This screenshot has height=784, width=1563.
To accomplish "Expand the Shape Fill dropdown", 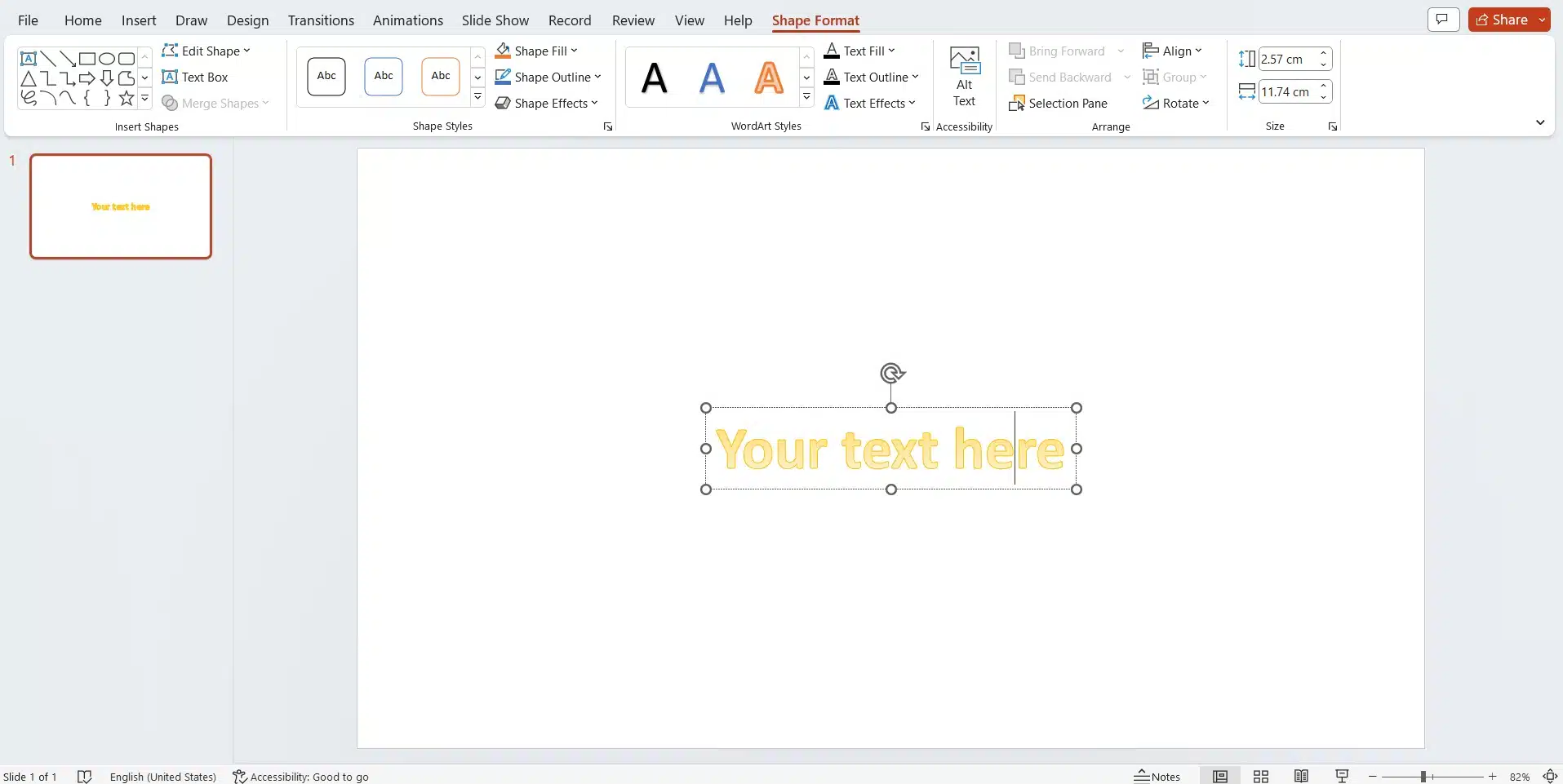I will pos(575,51).
